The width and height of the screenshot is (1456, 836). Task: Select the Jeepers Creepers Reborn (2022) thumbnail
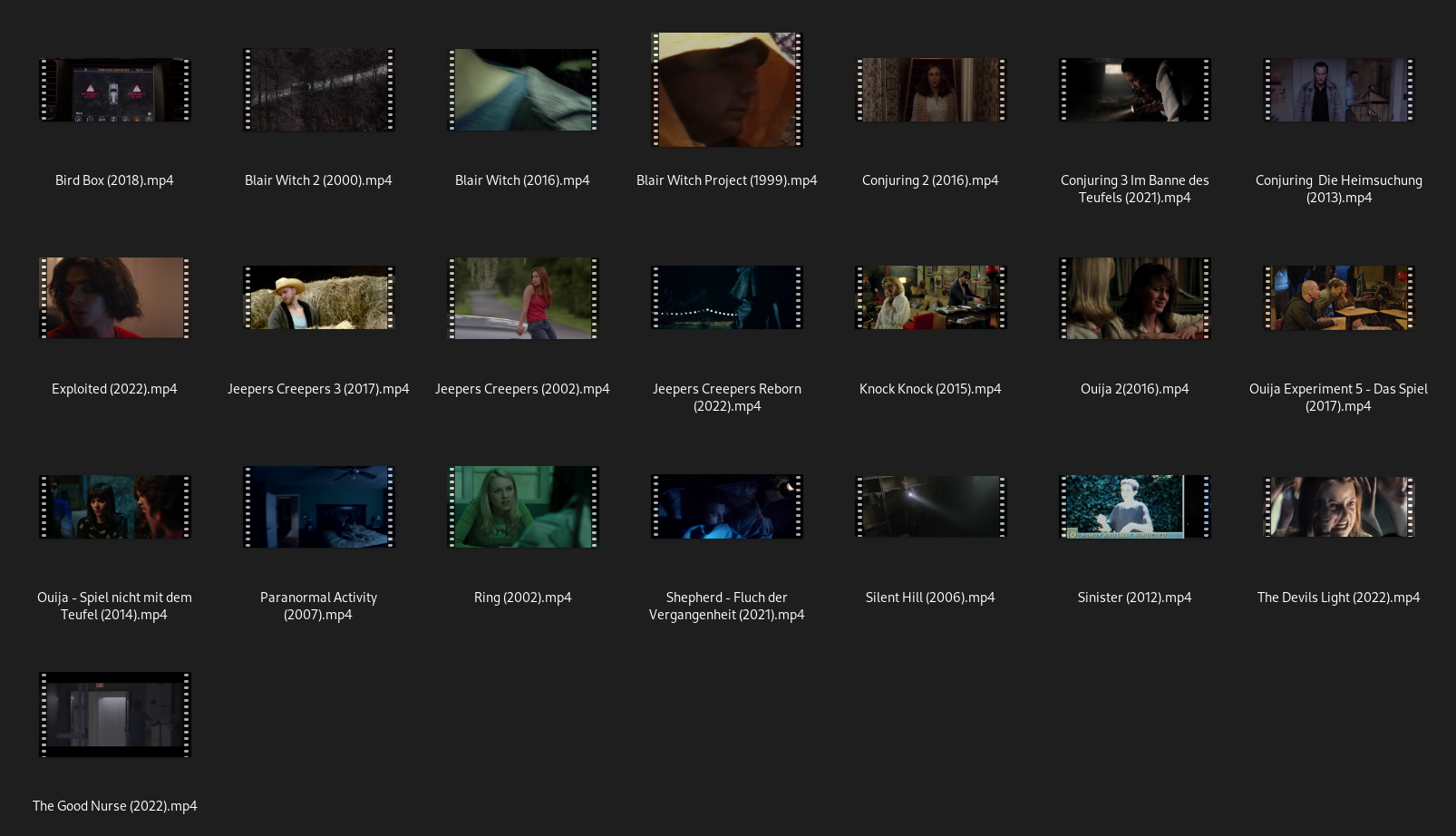point(726,297)
